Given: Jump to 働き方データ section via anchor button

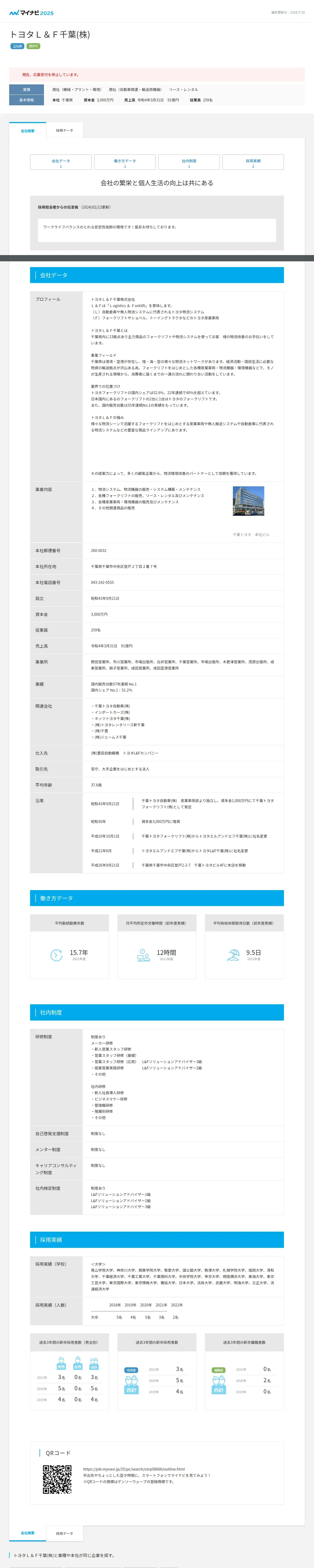Looking at the screenshot, I should tap(125, 162).
